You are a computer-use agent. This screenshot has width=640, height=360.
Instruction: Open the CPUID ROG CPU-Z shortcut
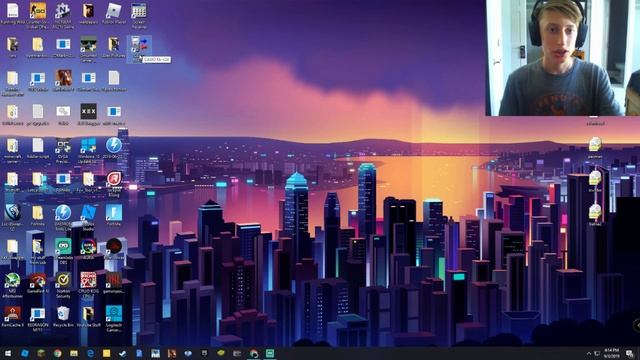point(89,285)
